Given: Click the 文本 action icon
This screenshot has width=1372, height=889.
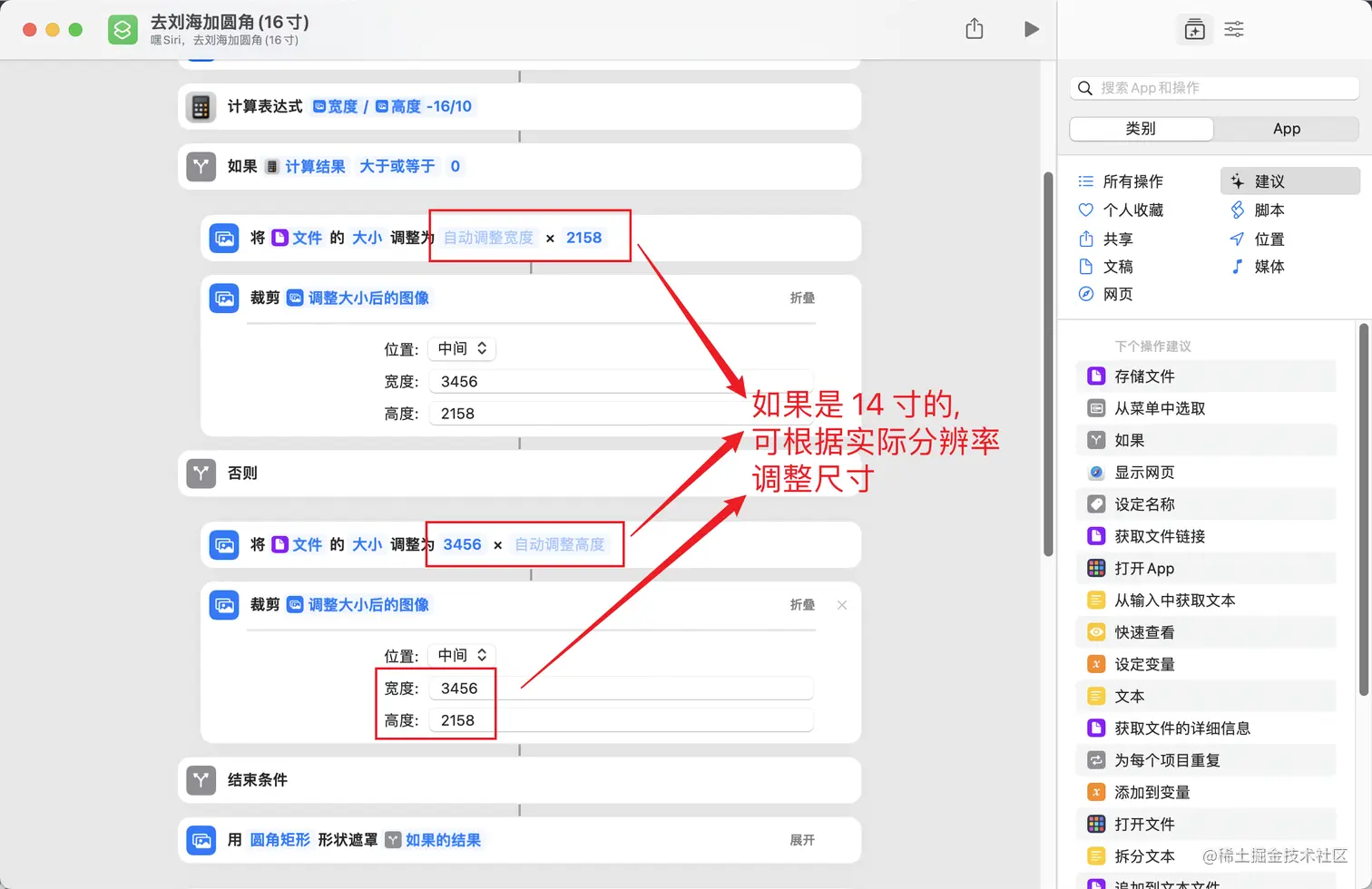Looking at the screenshot, I should [1096, 696].
